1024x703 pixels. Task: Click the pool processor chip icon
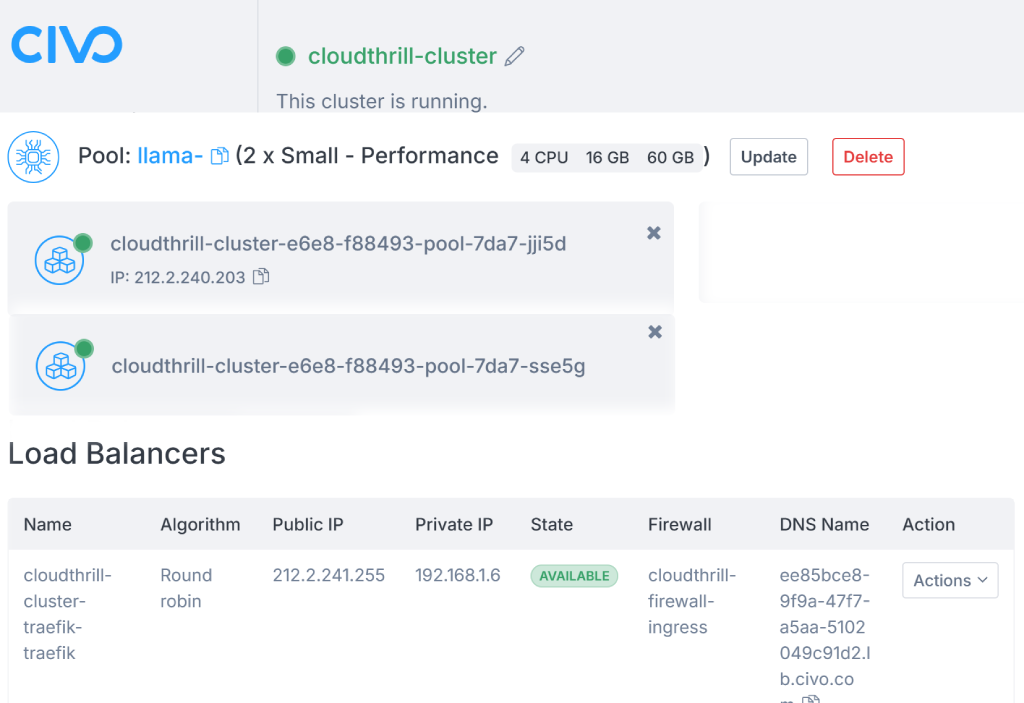click(x=33, y=157)
